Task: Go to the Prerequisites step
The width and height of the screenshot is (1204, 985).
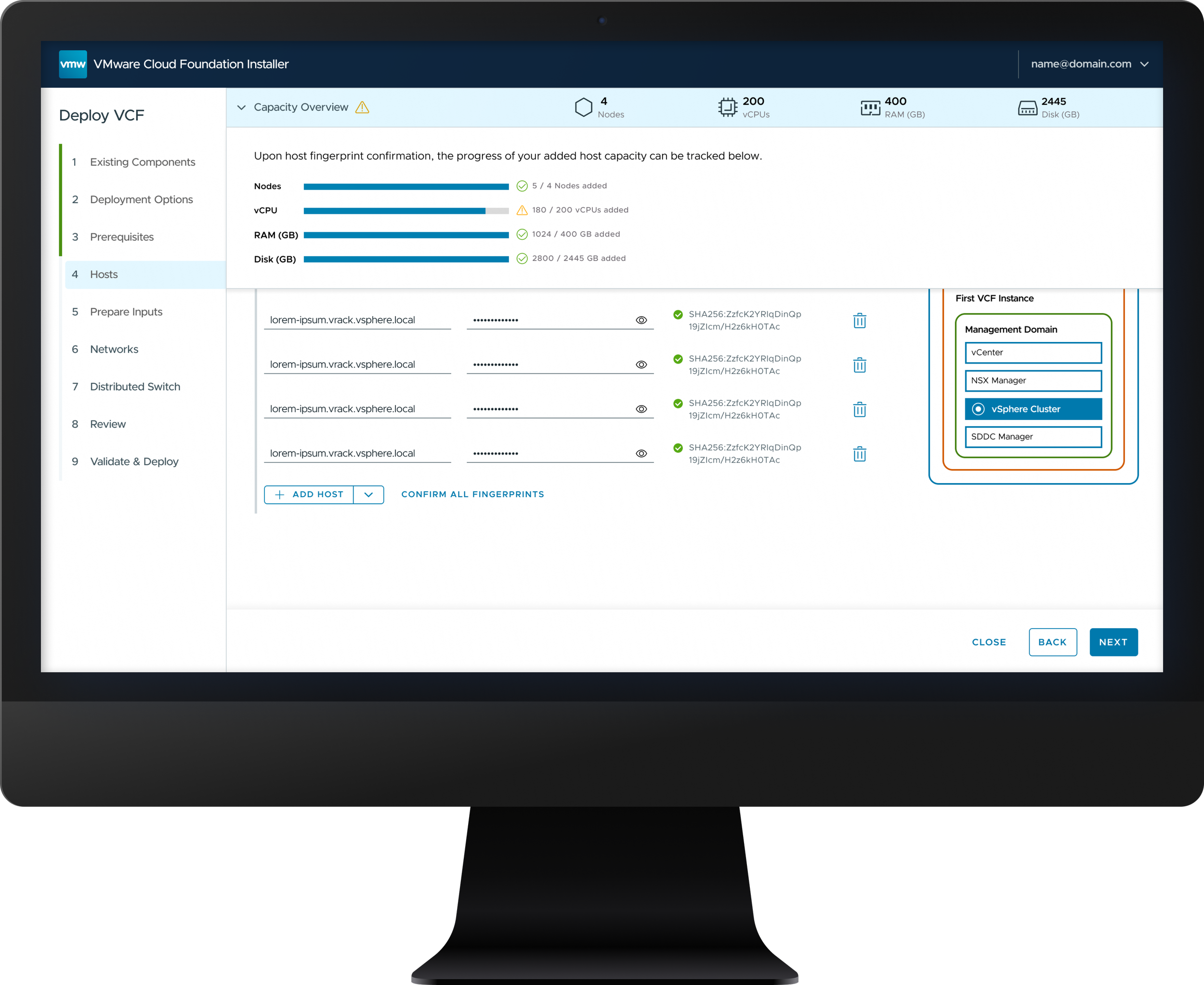Action: coord(121,237)
